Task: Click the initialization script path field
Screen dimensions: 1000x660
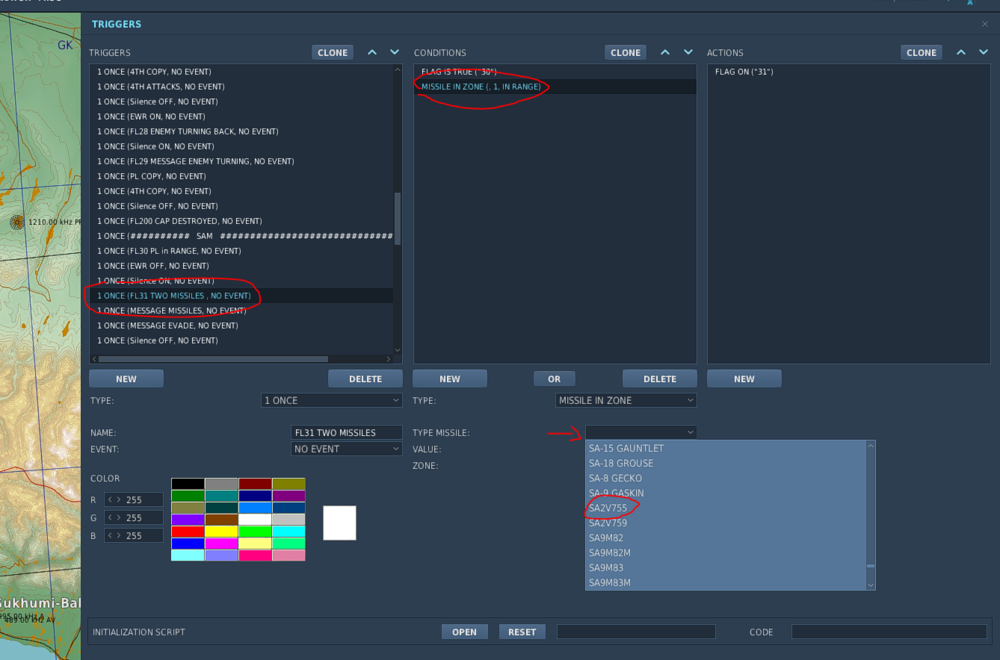Action: [636, 632]
